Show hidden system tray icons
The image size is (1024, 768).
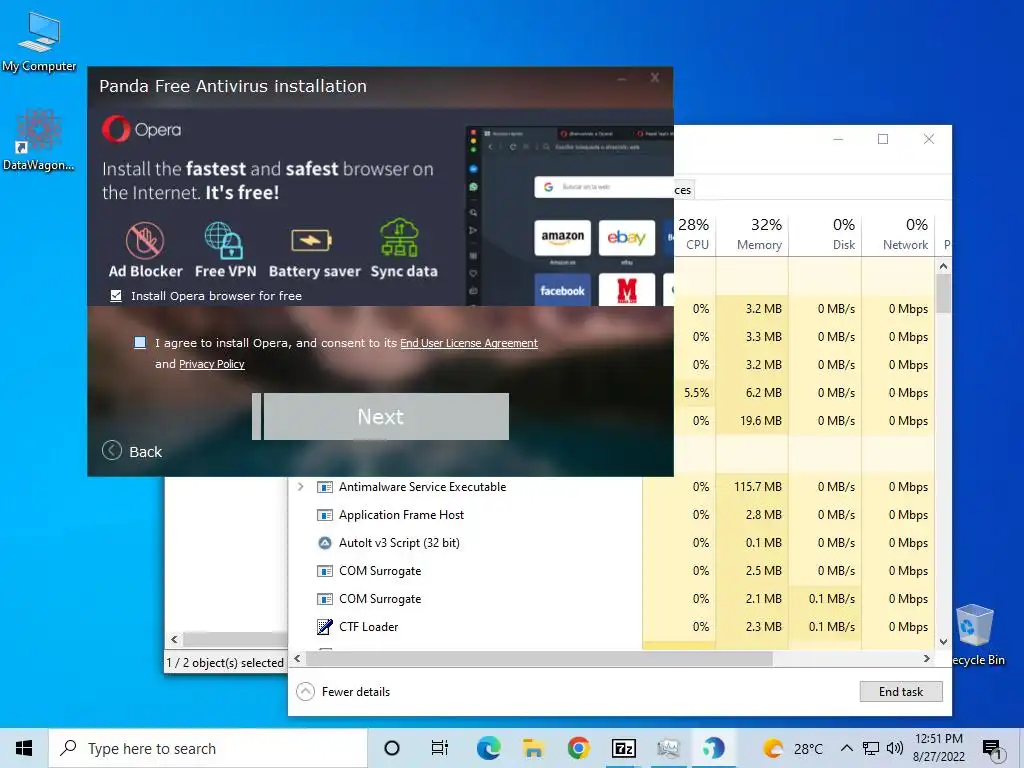846,748
